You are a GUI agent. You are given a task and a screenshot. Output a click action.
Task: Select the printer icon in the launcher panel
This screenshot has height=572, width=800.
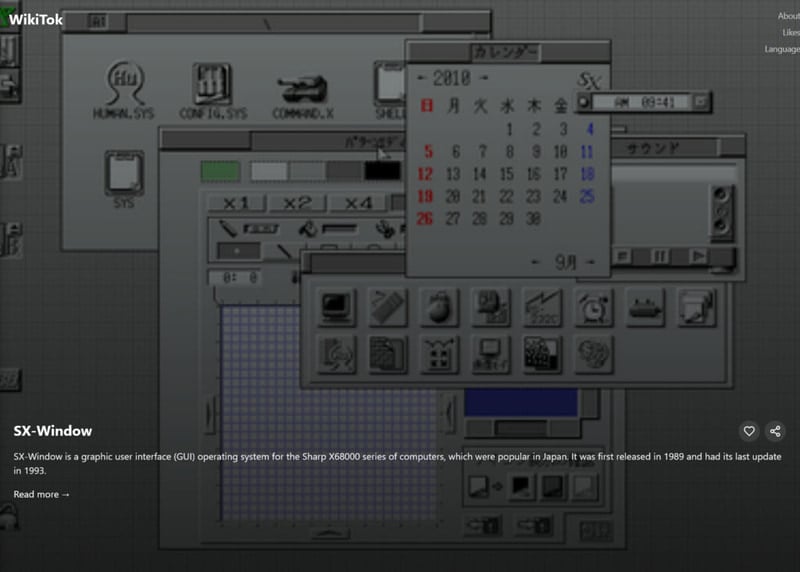[x=697, y=307]
